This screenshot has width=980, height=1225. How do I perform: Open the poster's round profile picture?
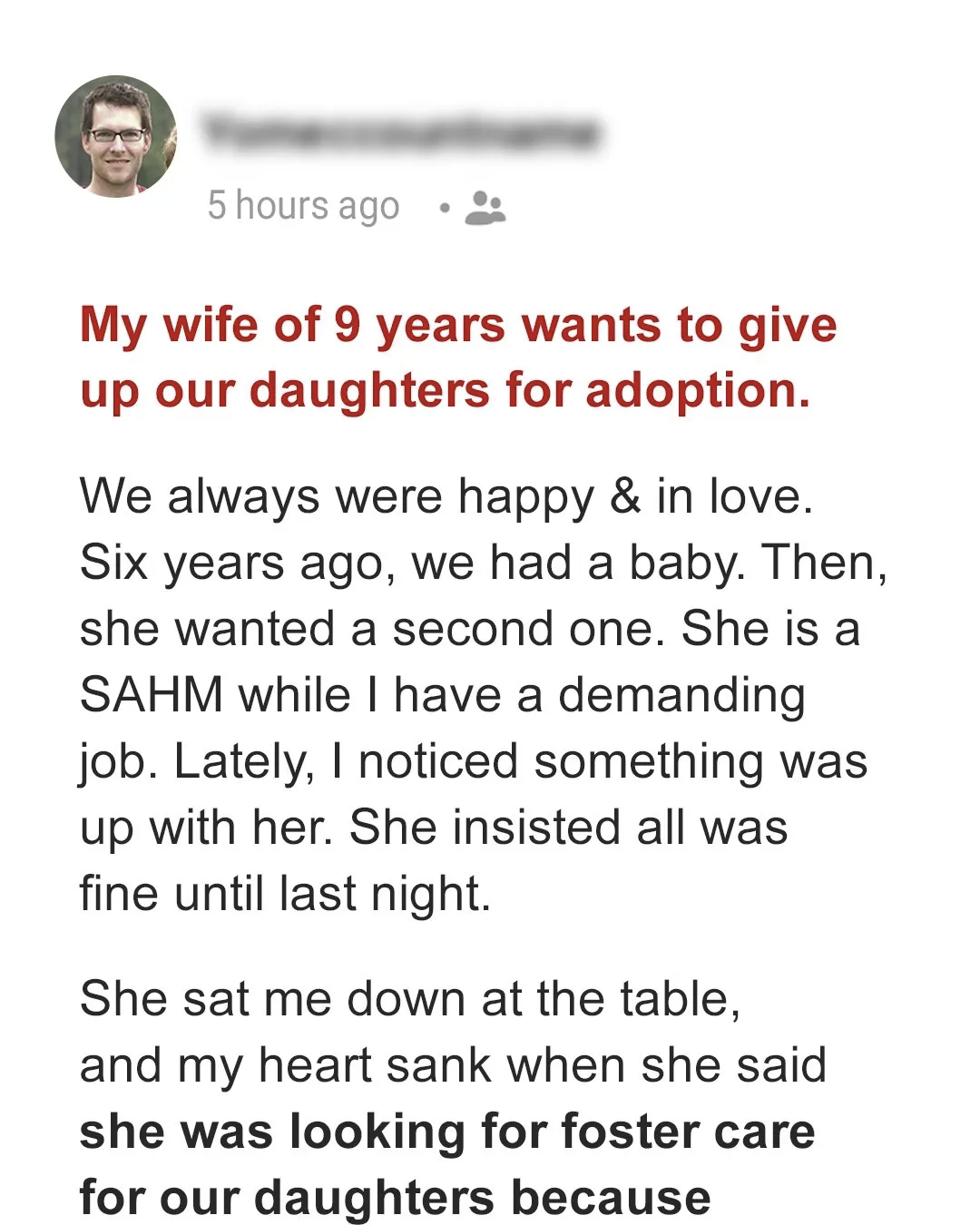tap(115, 136)
